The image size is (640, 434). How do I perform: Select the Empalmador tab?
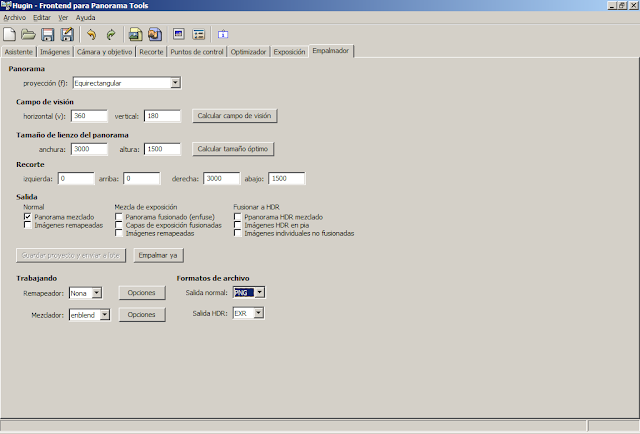pos(331,51)
